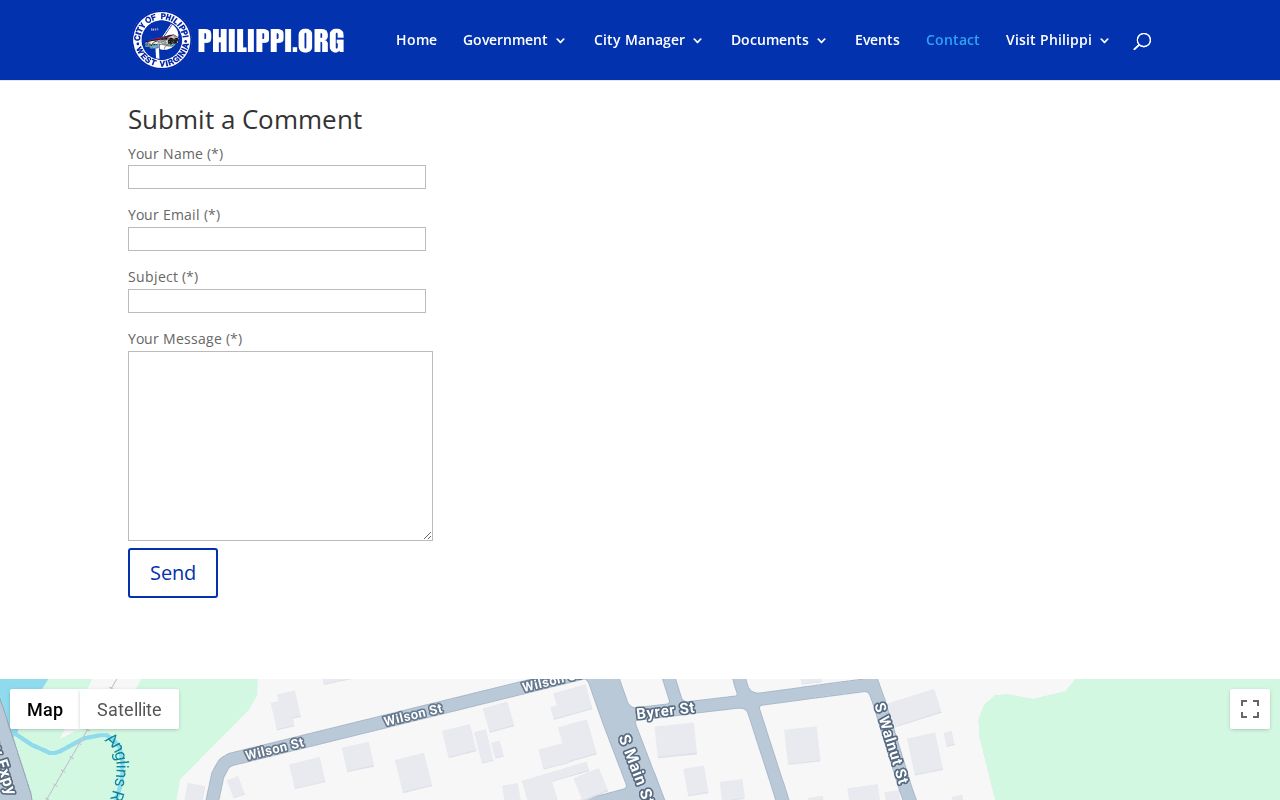
Task: Click the 'Subject (*)' label
Action: tap(163, 277)
